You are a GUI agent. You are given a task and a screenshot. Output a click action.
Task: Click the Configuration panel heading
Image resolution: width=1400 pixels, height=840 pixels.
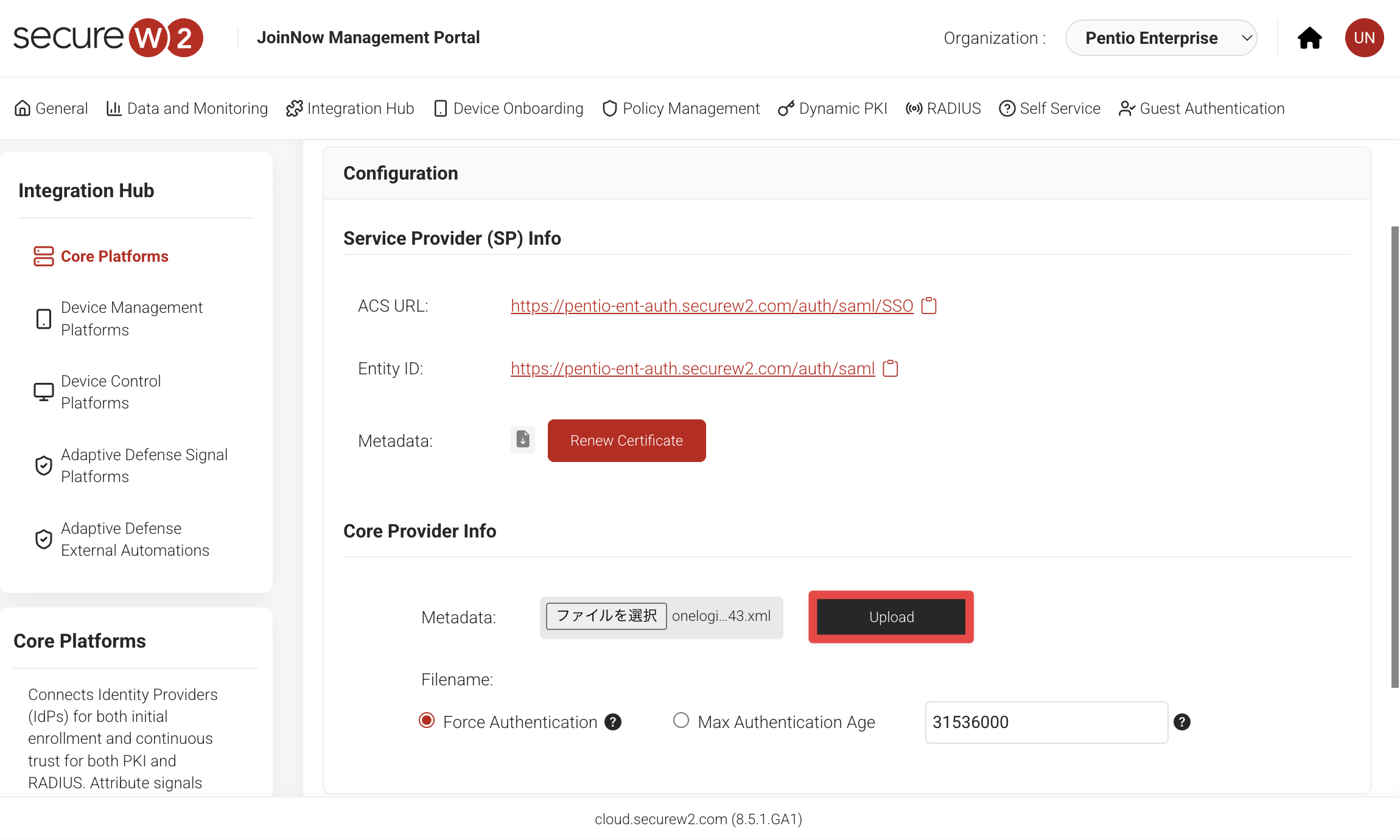click(401, 173)
